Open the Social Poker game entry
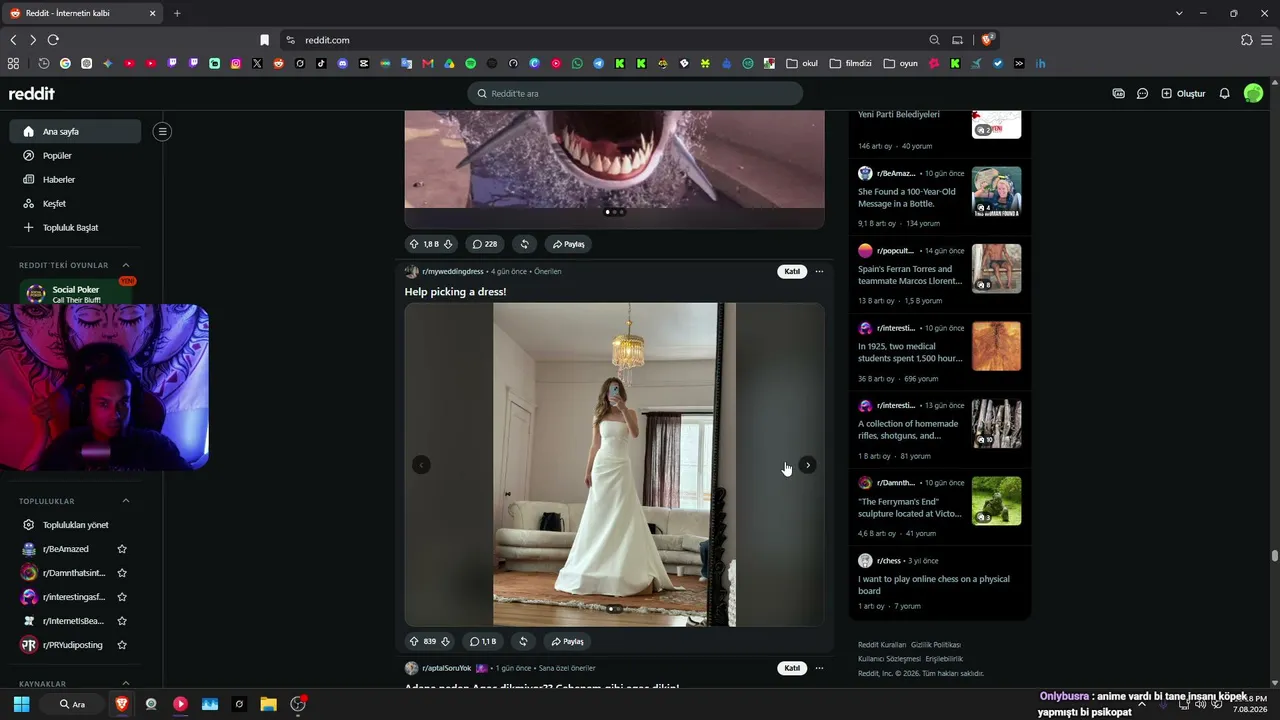Viewport: 1280px width, 720px height. click(x=75, y=294)
